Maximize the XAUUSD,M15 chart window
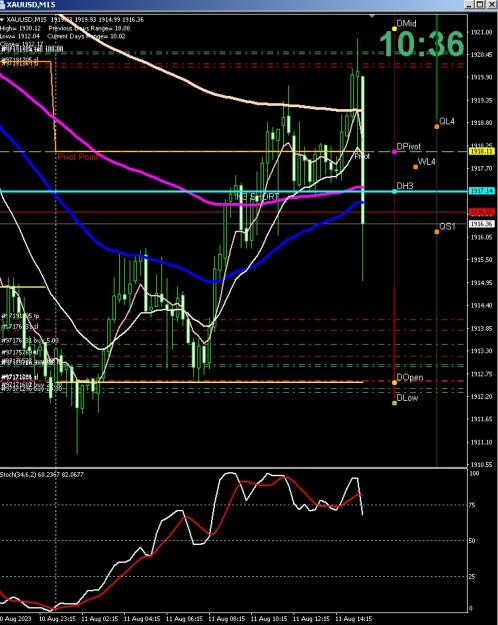Screen dimensions: 498x625 pos(480,4)
